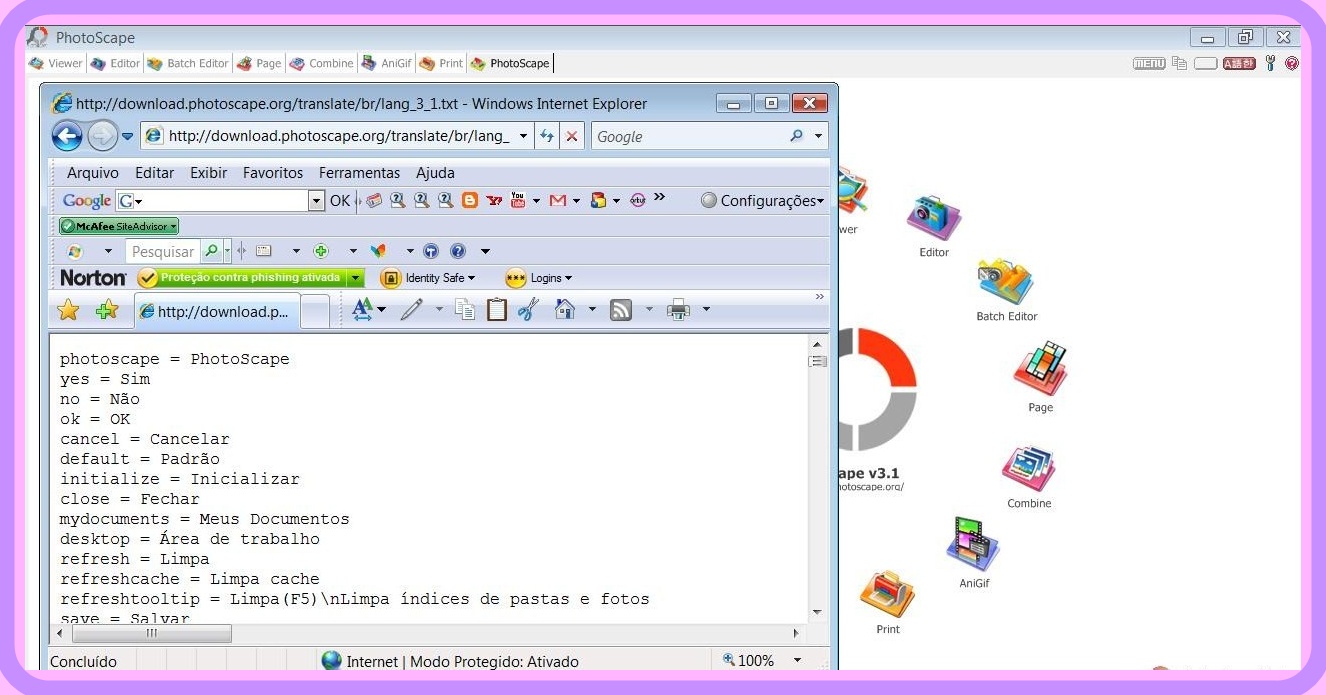Click the horizontal scrollbar thumb in IE
Viewport: 1326px width, 695px height.
(x=152, y=633)
